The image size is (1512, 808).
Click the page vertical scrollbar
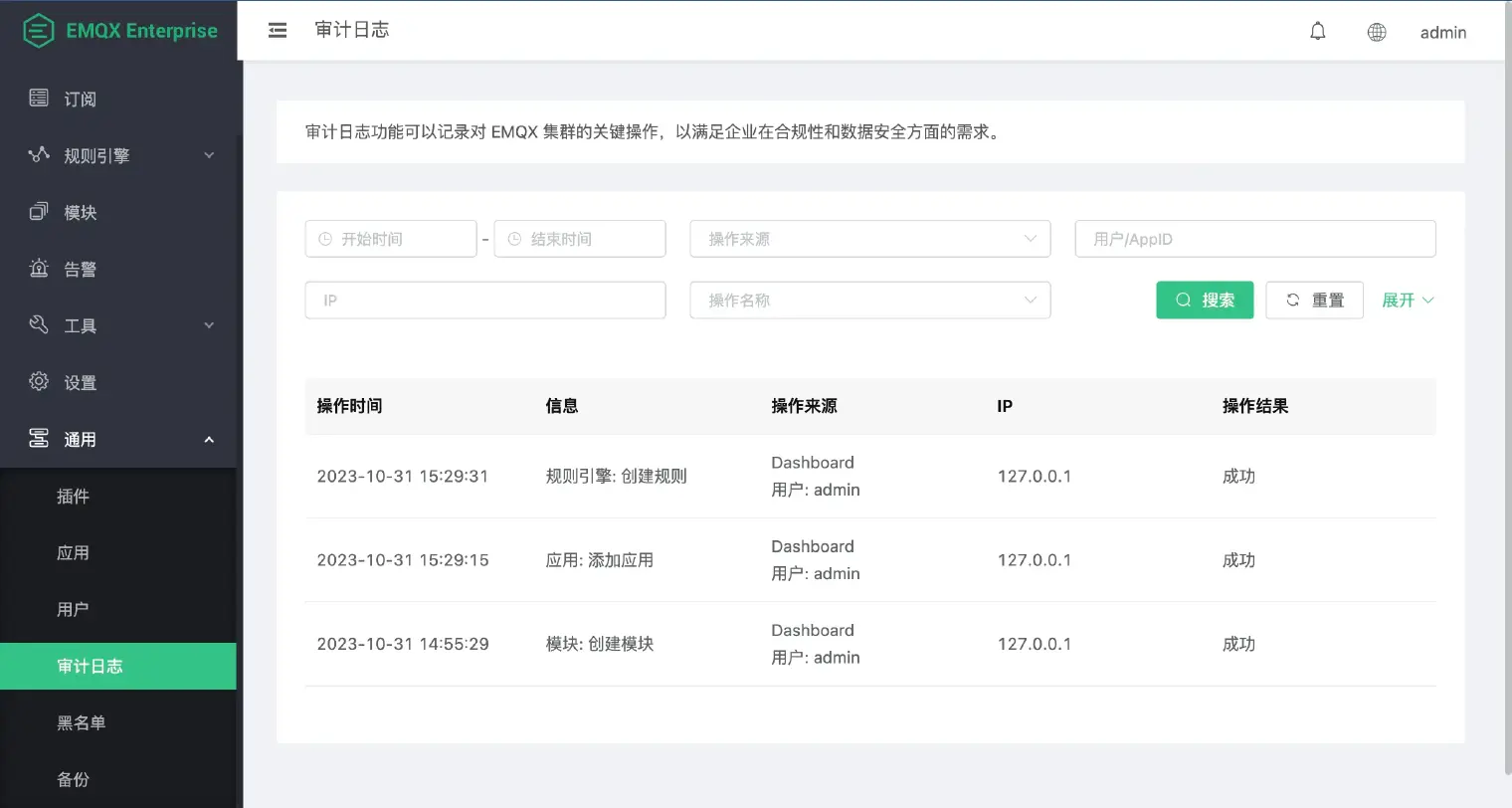coord(1507,388)
